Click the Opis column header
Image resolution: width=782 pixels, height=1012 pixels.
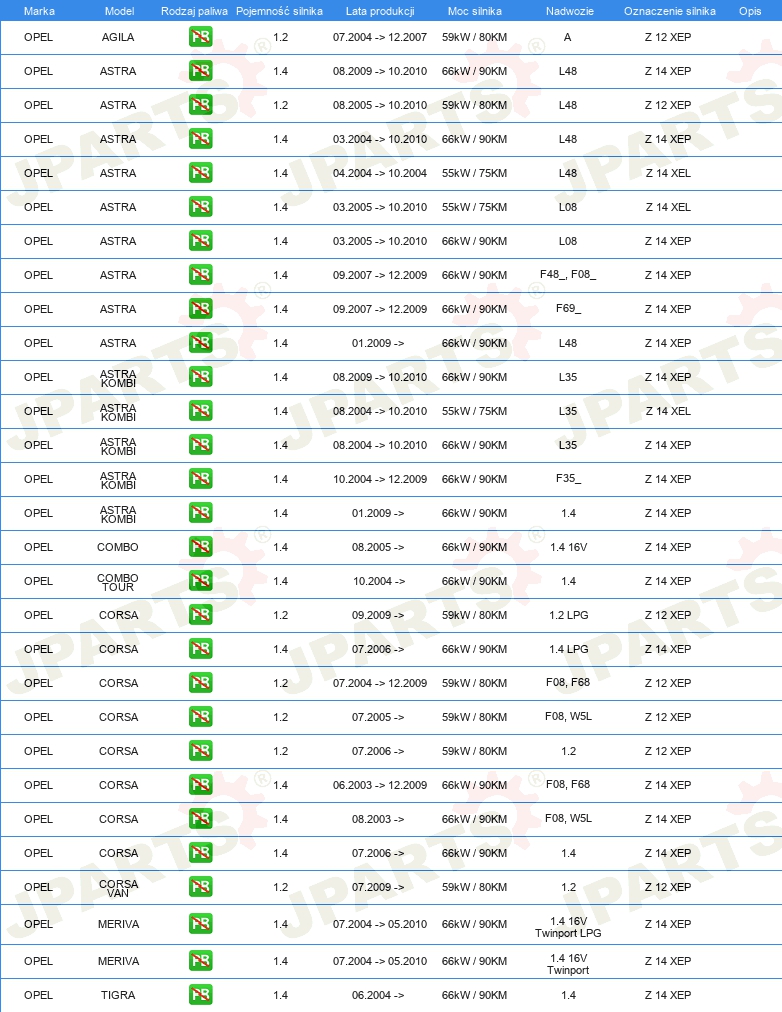coord(750,11)
